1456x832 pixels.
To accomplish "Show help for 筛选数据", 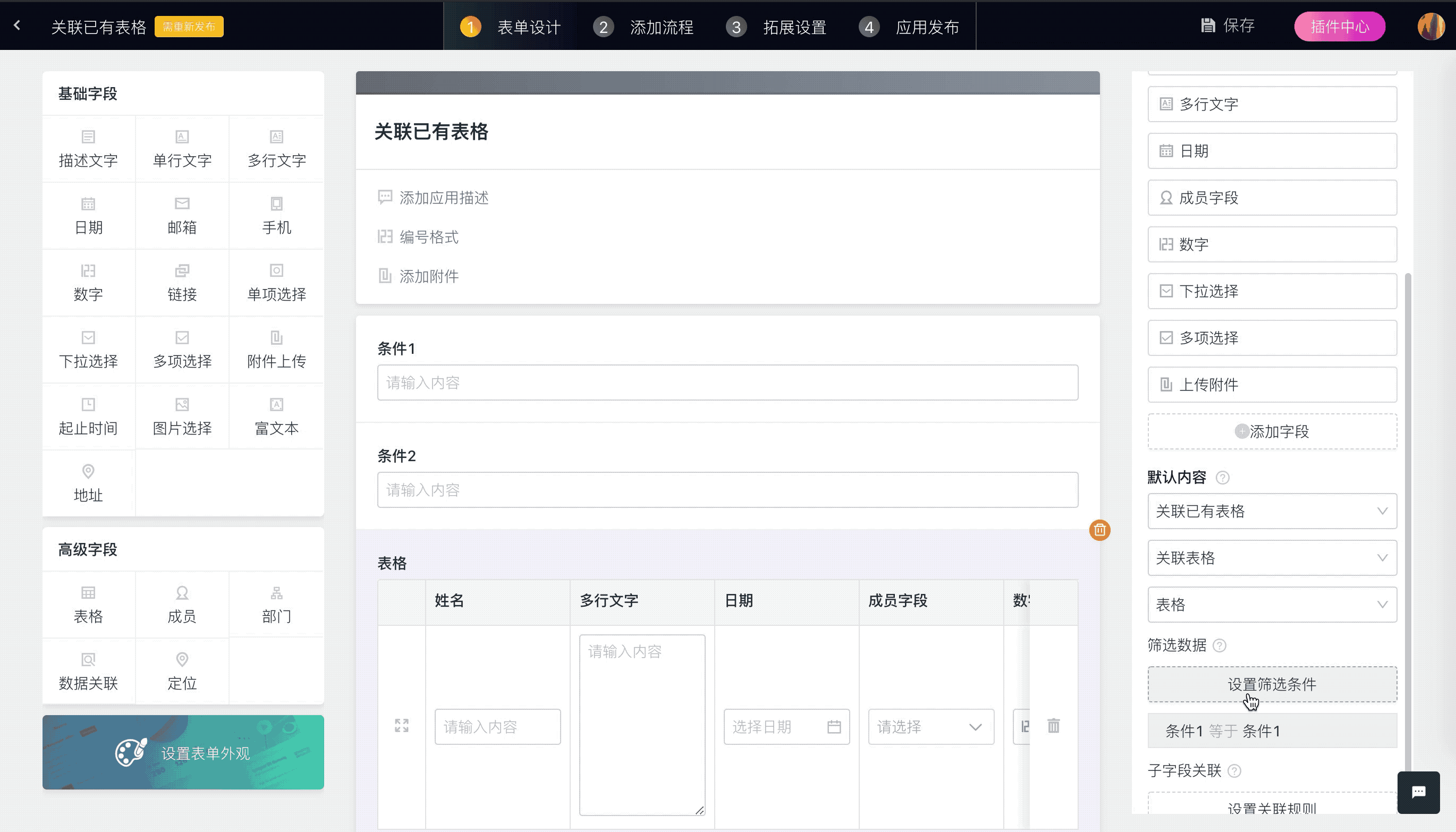I will click(x=1220, y=646).
